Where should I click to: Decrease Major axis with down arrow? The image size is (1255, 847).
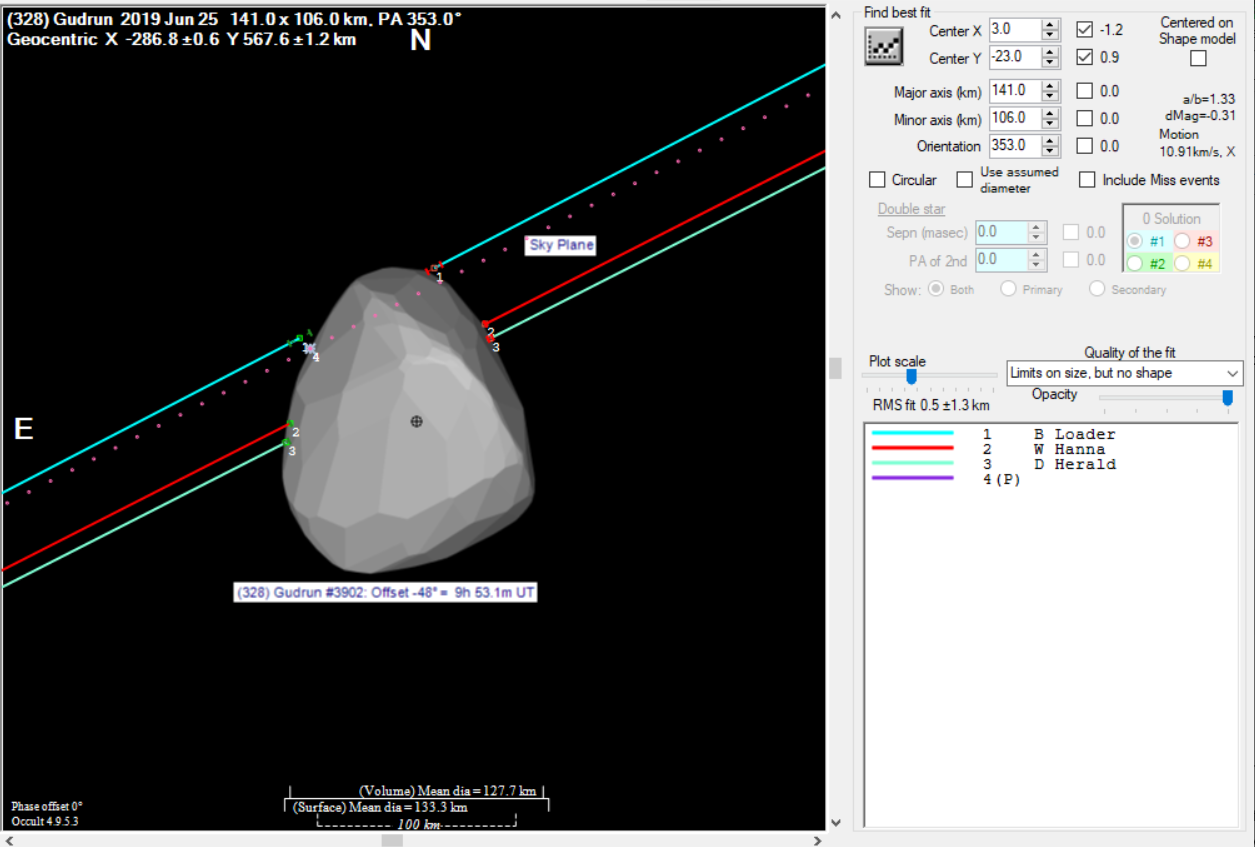click(x=1050, y=96)
